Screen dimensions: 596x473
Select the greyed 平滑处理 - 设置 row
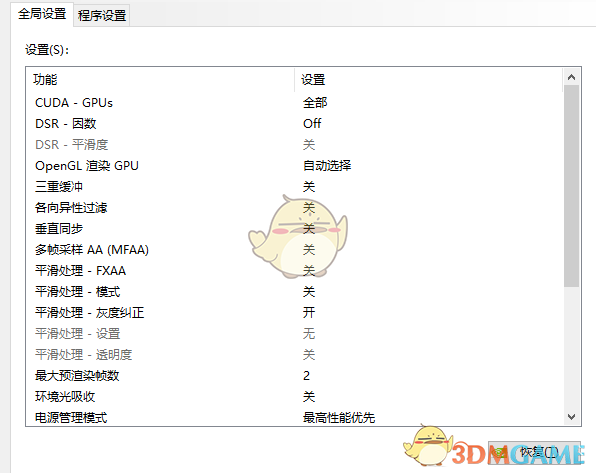[x=295, y=334]
